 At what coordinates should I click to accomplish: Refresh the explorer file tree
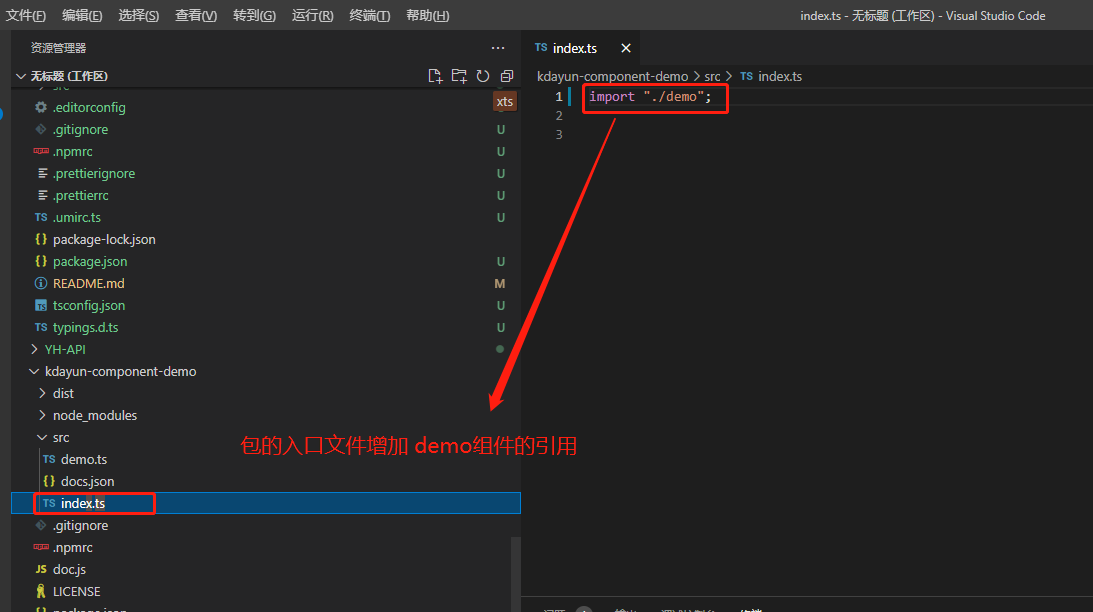[x=483, y=76]
